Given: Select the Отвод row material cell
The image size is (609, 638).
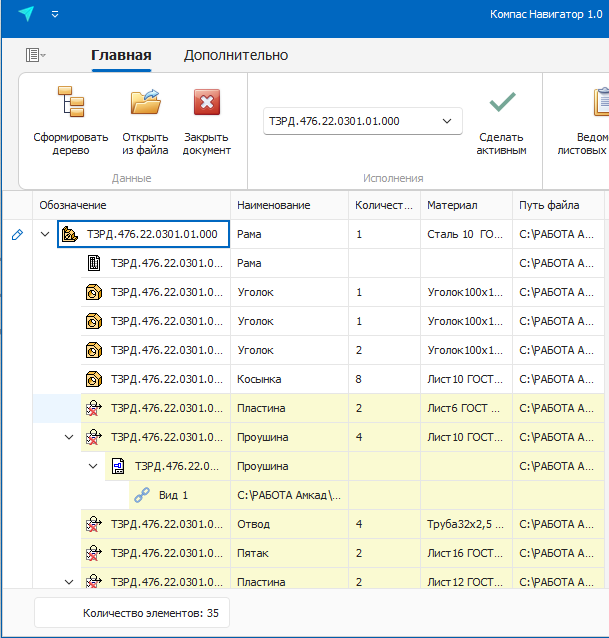Looking at the screenshot, I should 466,524.
